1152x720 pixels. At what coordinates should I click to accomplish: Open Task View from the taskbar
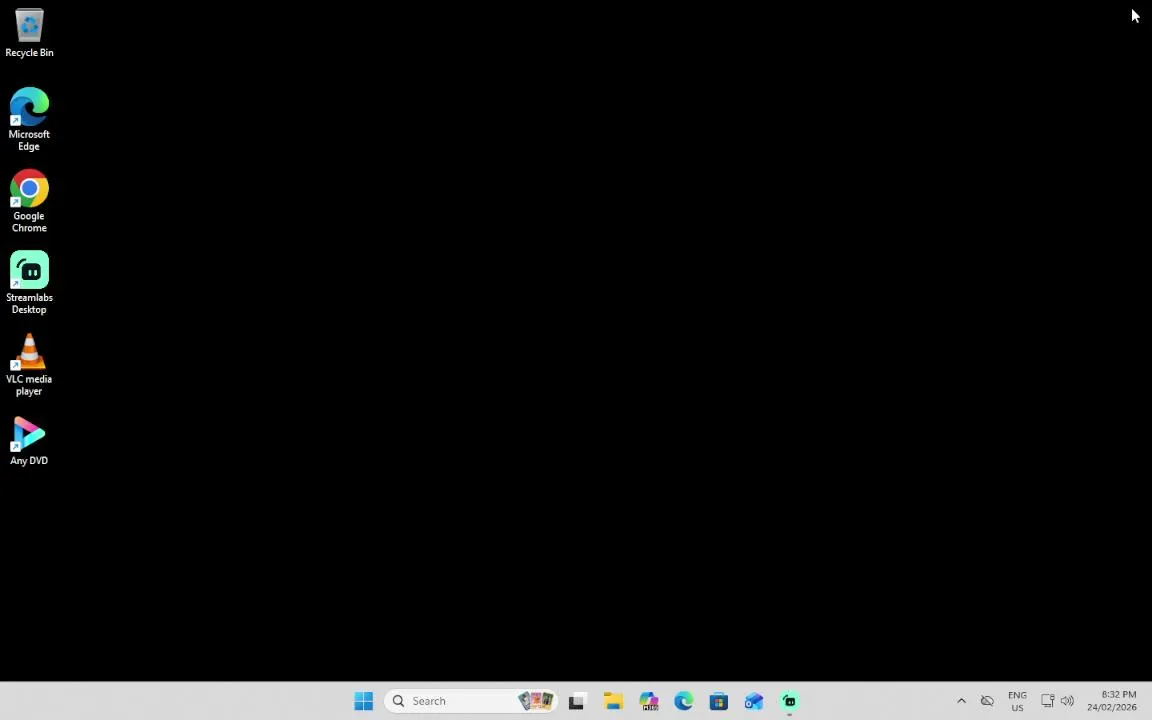[x=577, y=701]
